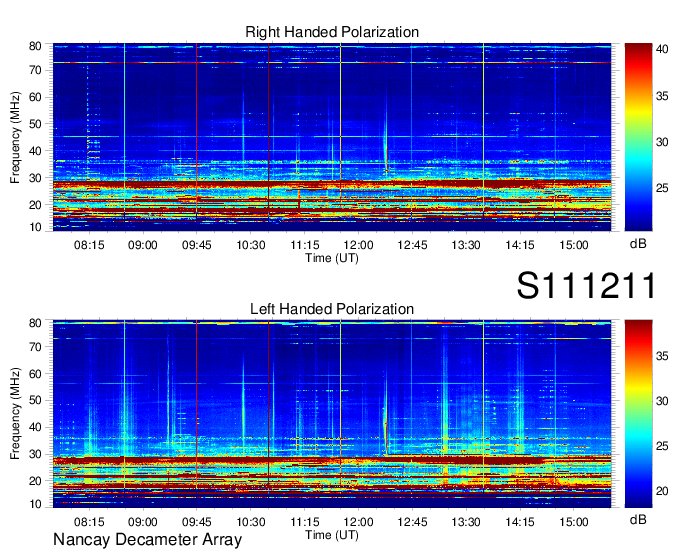Click the S111211 label
Screen dimensions: 680x552
(586, 285)
